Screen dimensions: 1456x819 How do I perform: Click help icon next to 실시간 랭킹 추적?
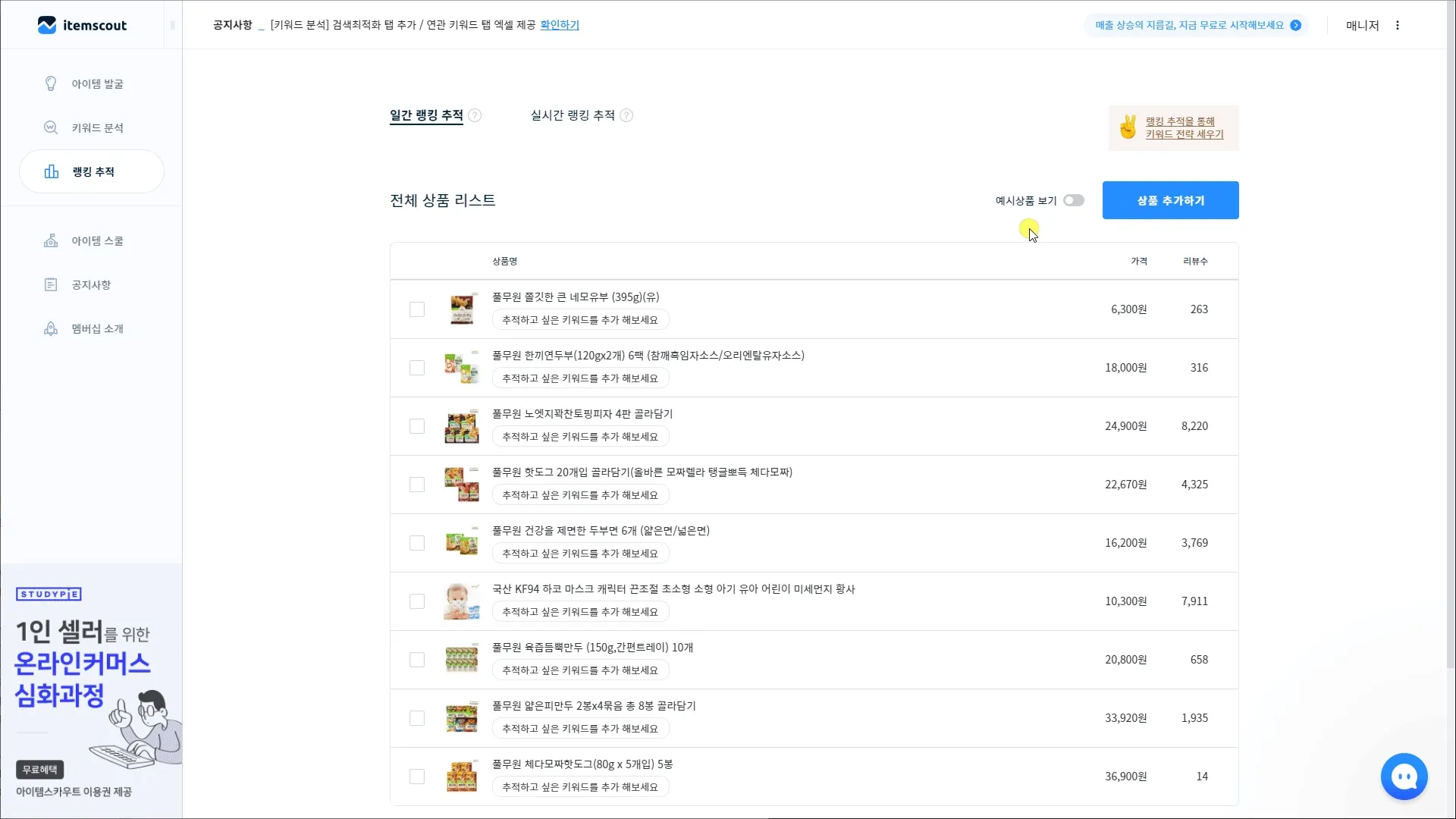coord(626,115)
